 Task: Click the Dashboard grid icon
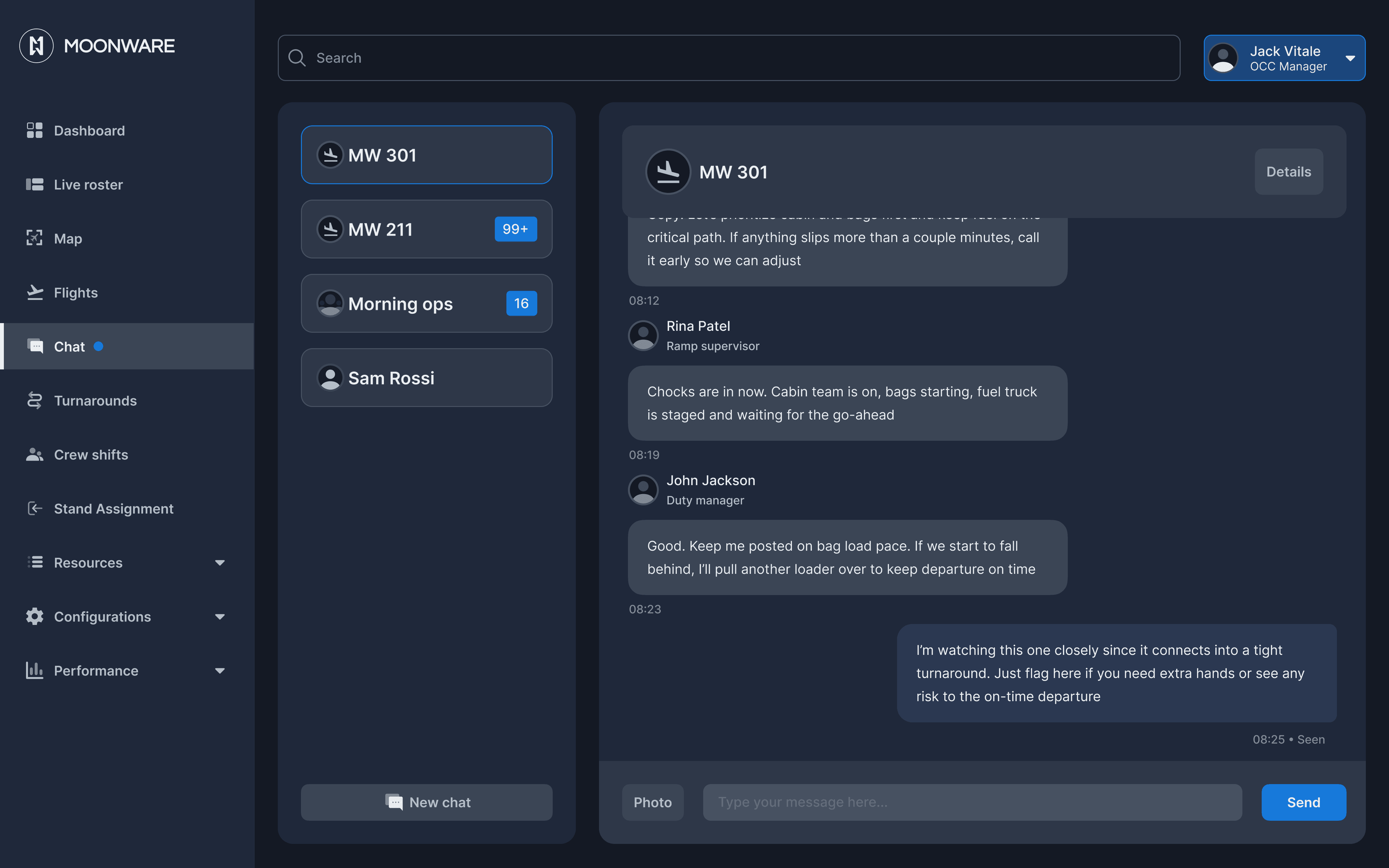pyautogui.click(x=34, y=130)
